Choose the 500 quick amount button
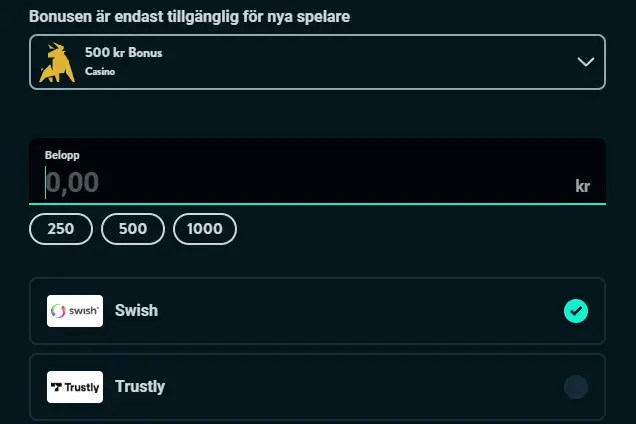This screenshot has width=636, height=424. pos(133,229)
